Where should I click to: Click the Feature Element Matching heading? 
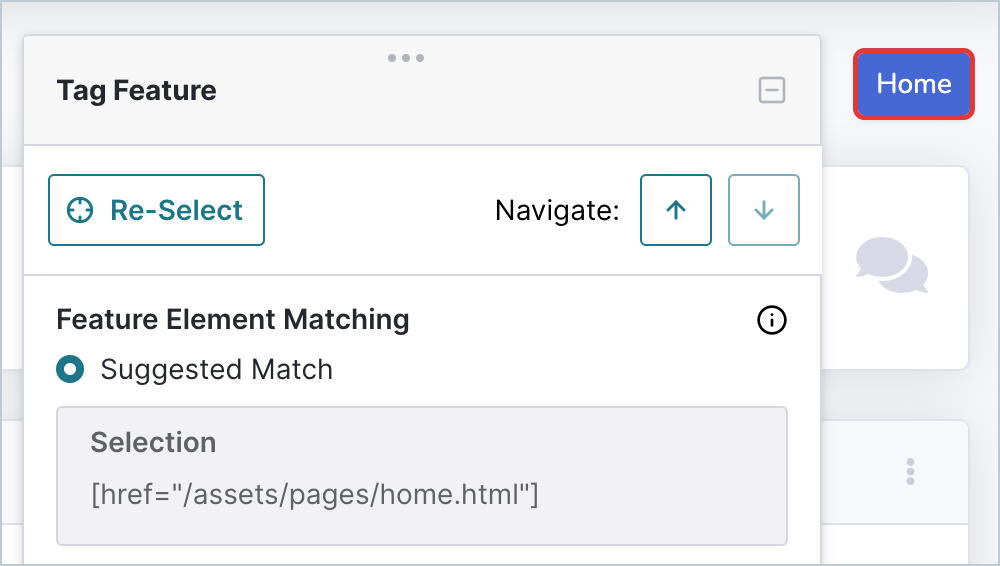tap(233, 320)
